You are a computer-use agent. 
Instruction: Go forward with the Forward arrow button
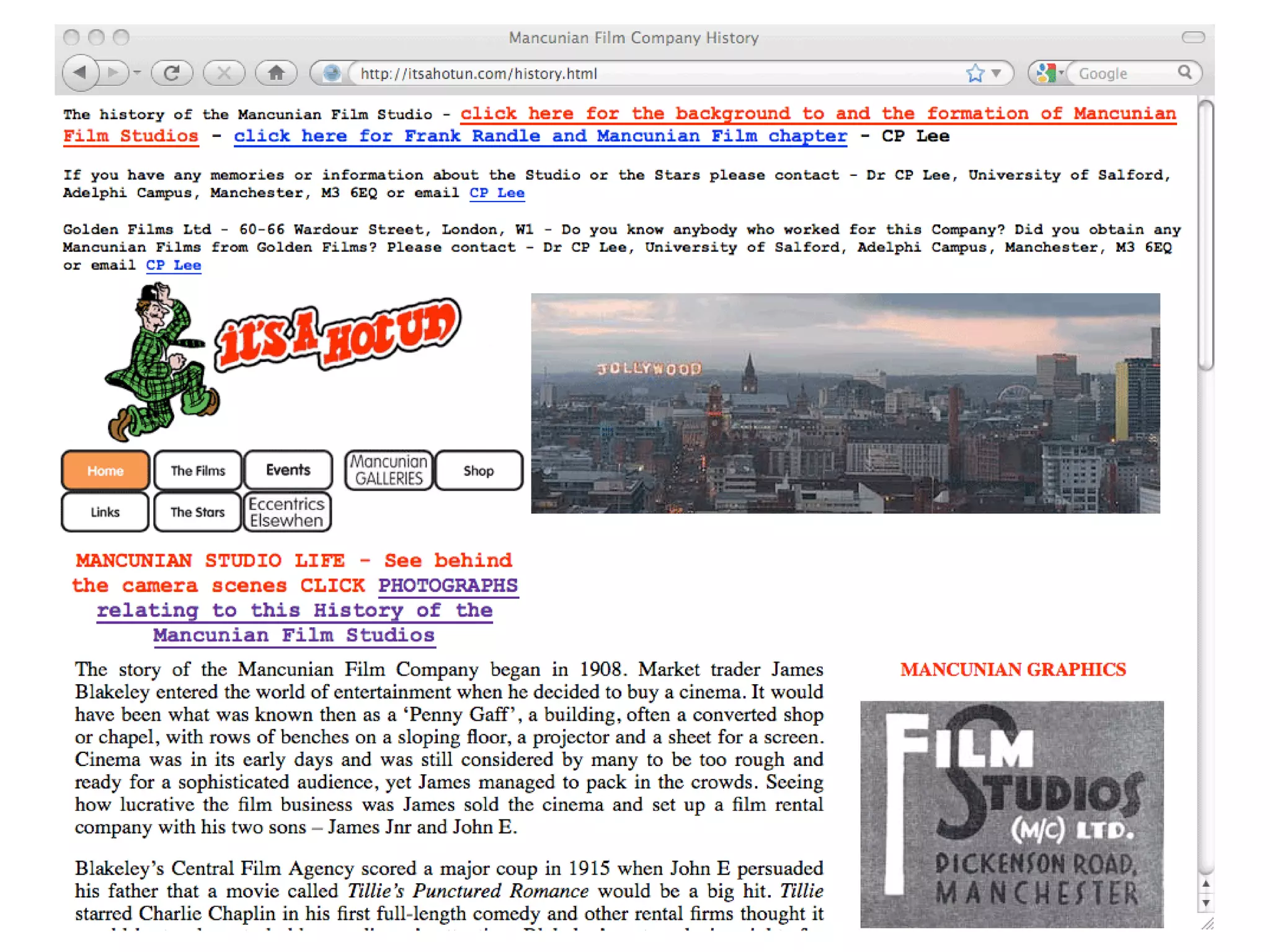click(113, 73)
